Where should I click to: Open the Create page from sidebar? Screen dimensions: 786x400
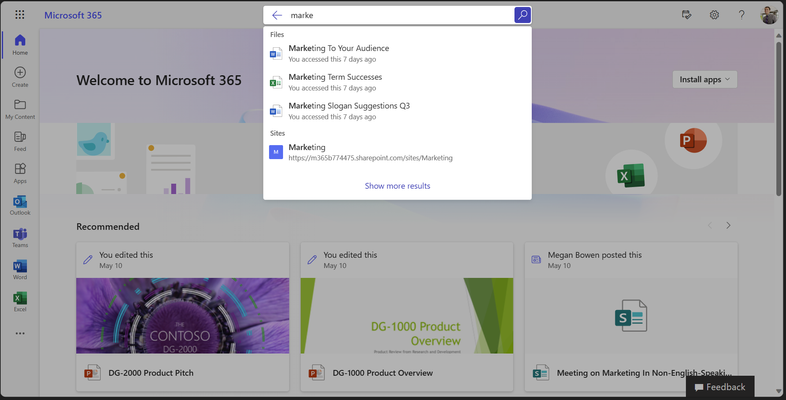pyautogui.click(x=20, y=77)
